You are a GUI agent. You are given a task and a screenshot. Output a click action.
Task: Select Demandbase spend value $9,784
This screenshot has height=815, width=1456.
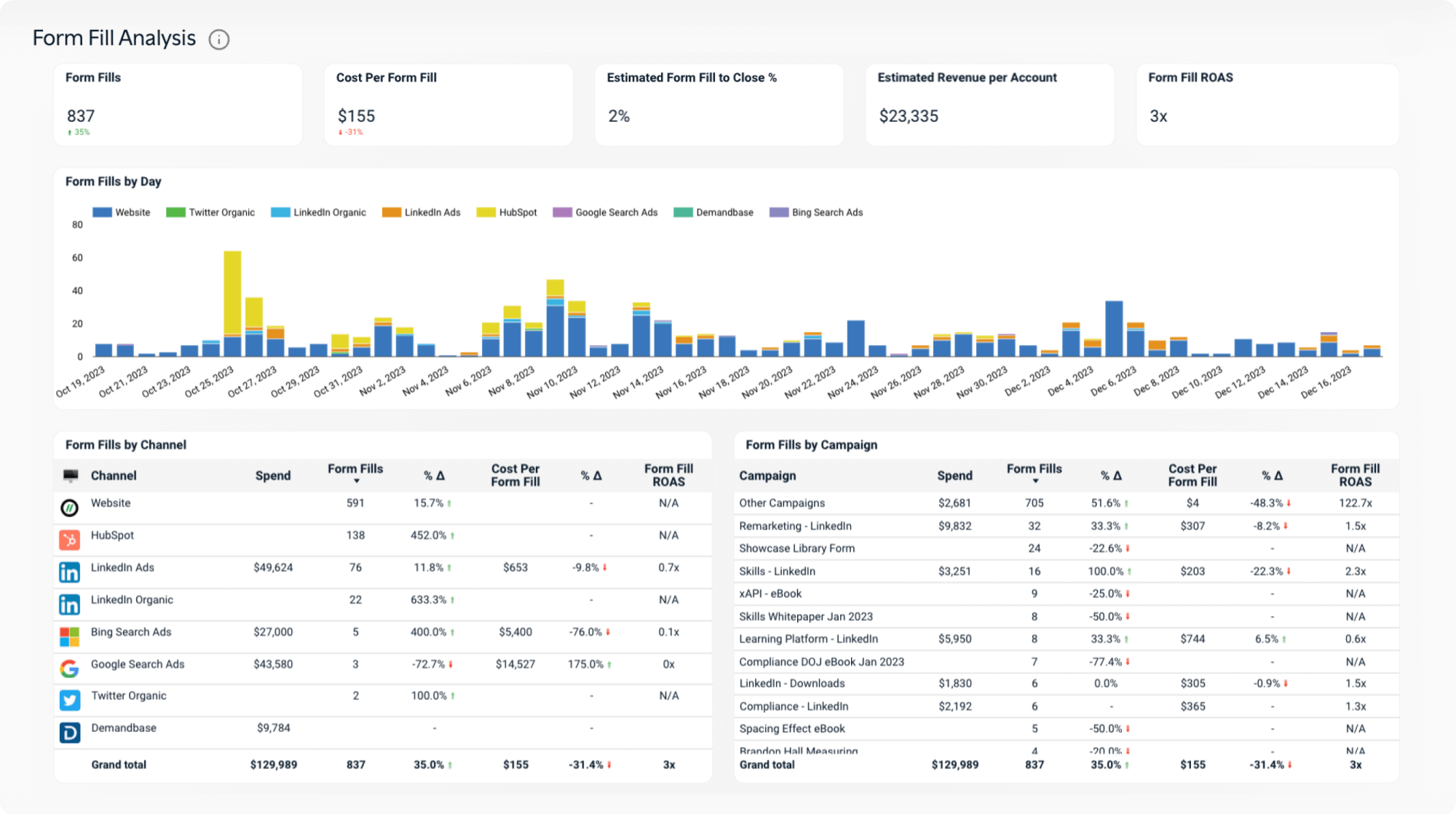(274, 728)
